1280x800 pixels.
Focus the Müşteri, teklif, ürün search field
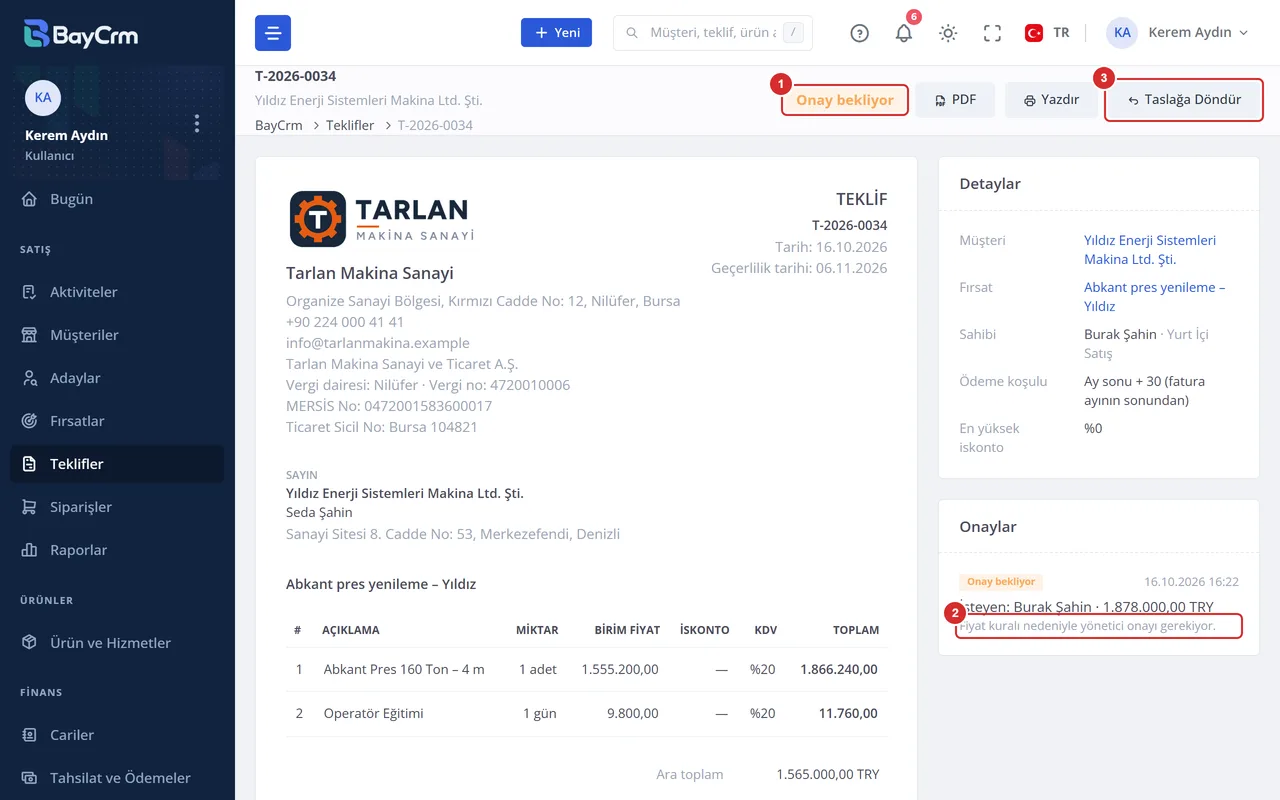click(712, 33)
